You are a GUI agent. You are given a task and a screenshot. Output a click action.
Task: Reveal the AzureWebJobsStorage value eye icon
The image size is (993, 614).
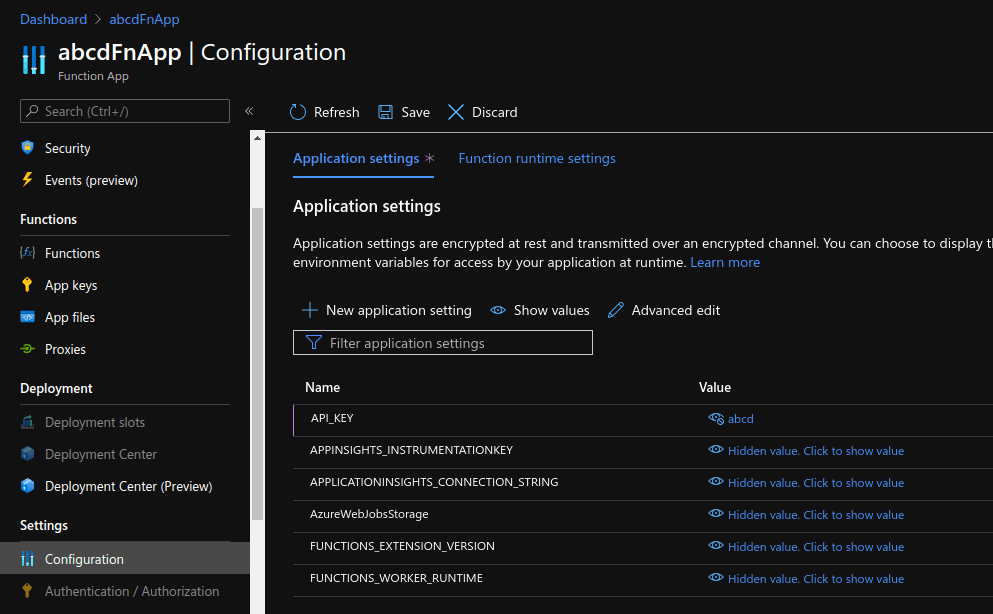(x=716, y=513)
